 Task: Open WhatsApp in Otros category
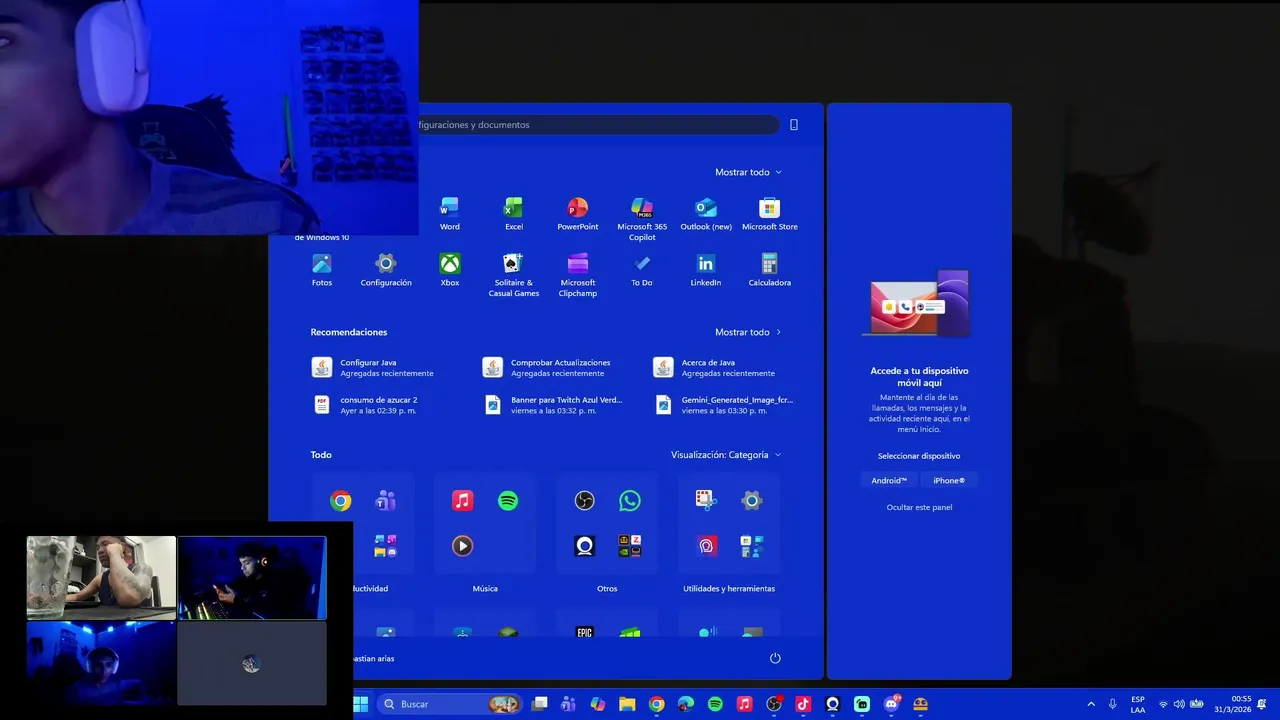[630, 501]
